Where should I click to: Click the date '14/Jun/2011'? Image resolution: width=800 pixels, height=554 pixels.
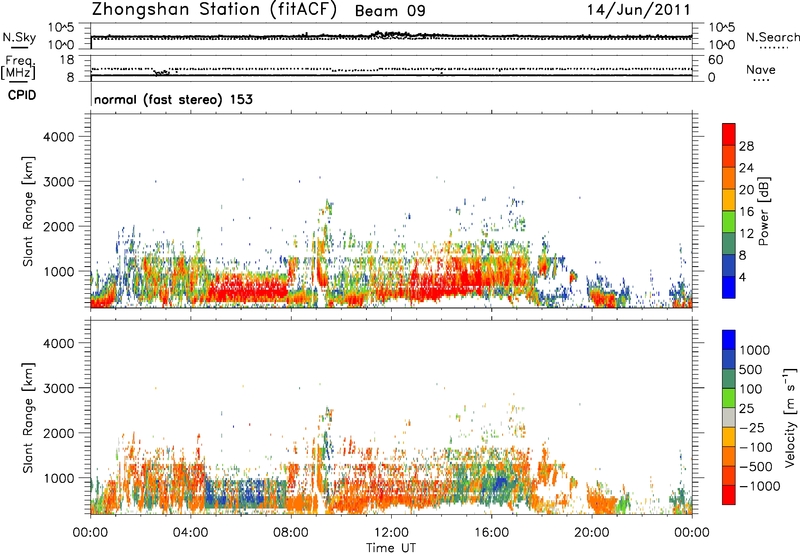638,10
